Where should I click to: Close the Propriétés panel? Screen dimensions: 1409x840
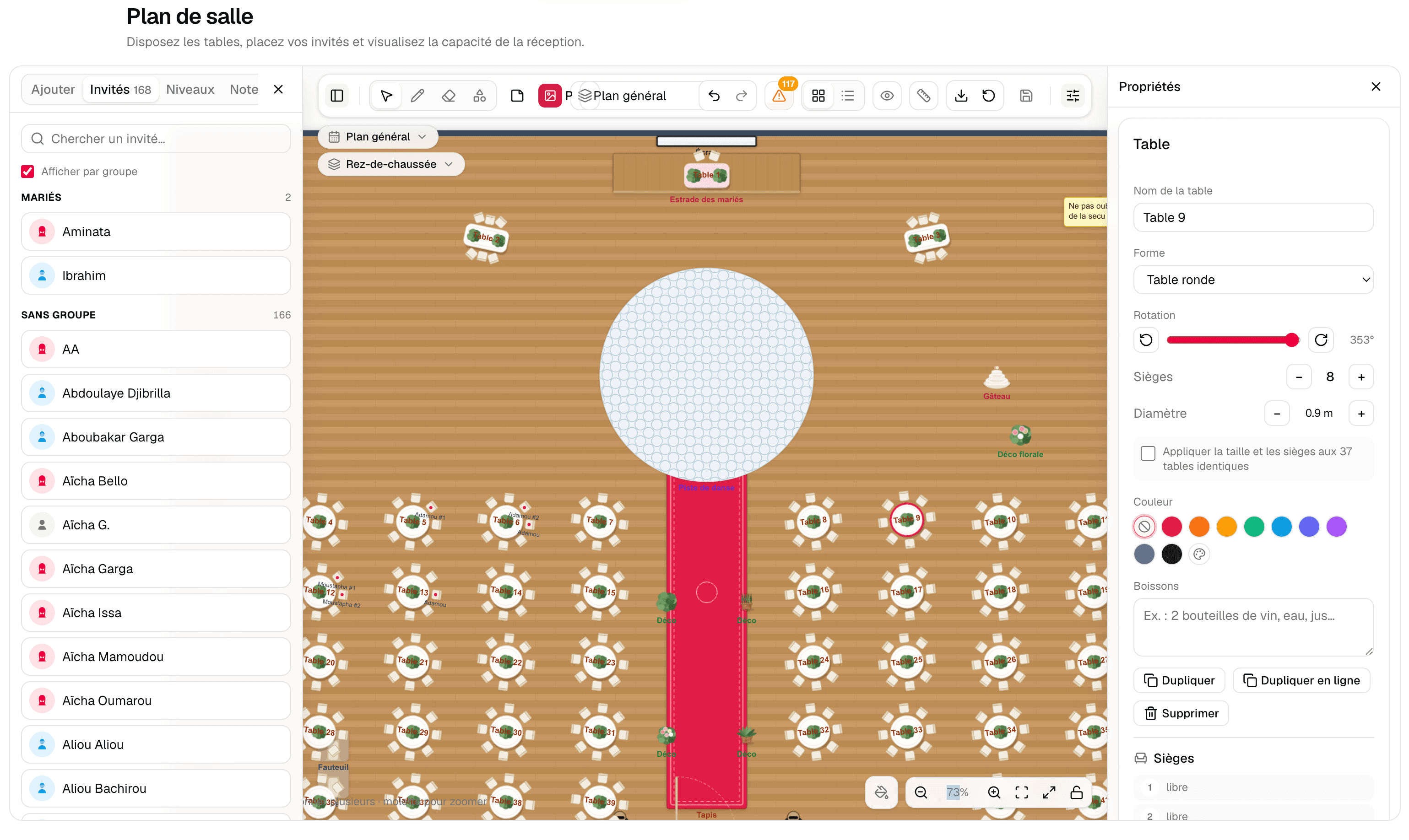[1376, 86]
